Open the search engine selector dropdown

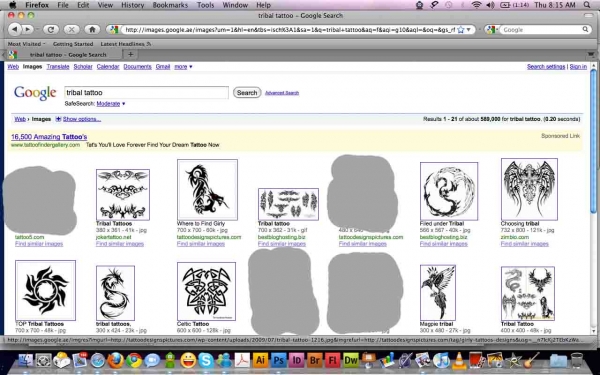click(492, 29)
